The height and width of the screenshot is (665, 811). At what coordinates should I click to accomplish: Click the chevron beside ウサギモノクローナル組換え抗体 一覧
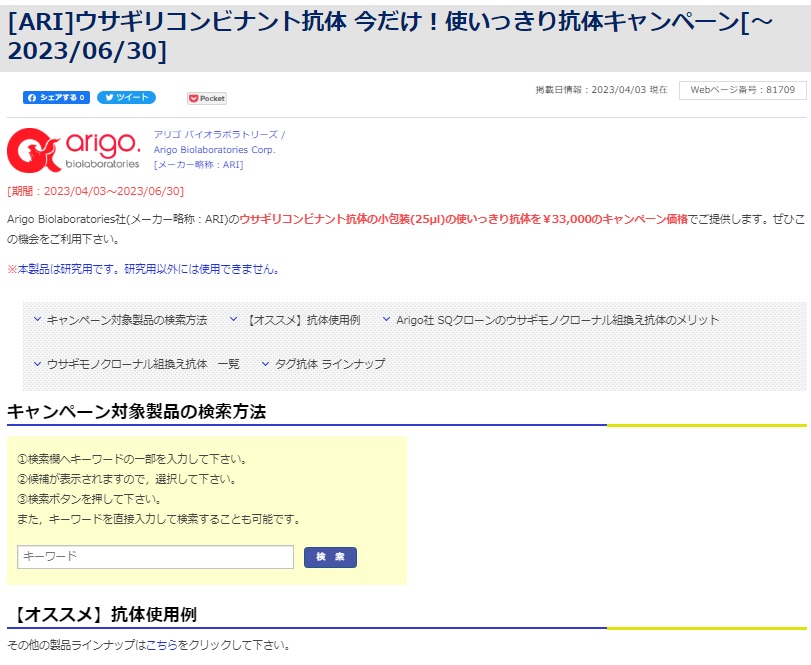(x=37, y=364)
